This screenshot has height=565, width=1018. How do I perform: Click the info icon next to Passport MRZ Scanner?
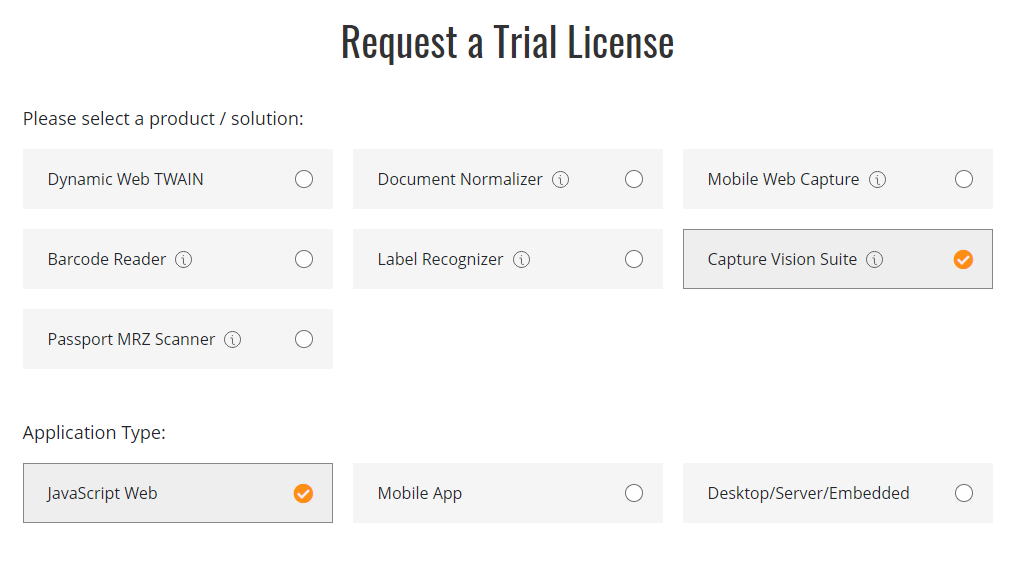click(233, 340)
